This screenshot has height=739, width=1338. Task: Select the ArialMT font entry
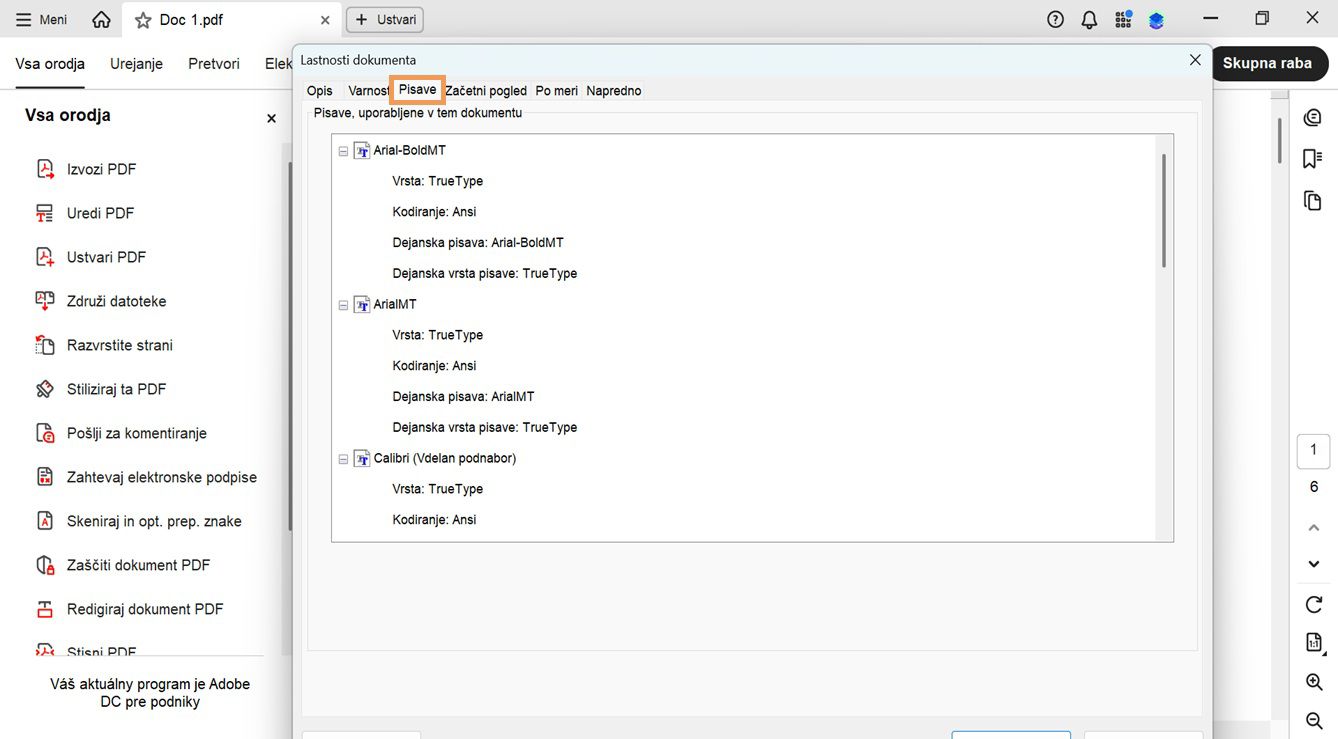tap(395, 305)
